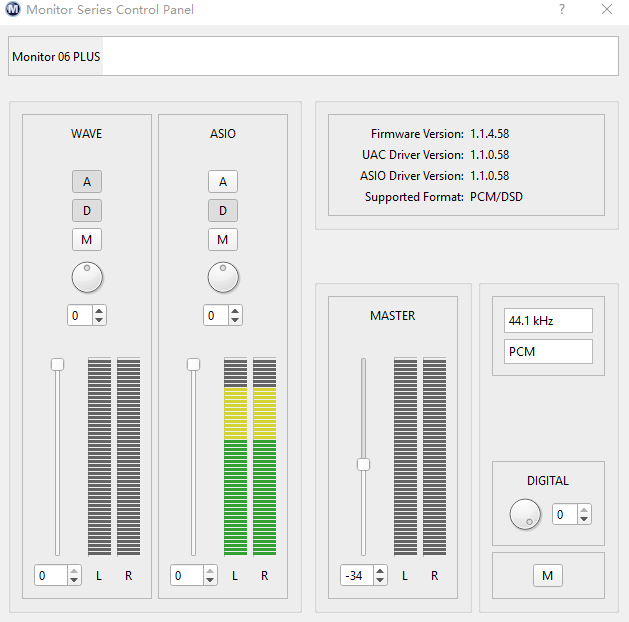Click the MASTER volume slider handle
Viewport: 629px width, 622px height.
(x=364, y=464)
